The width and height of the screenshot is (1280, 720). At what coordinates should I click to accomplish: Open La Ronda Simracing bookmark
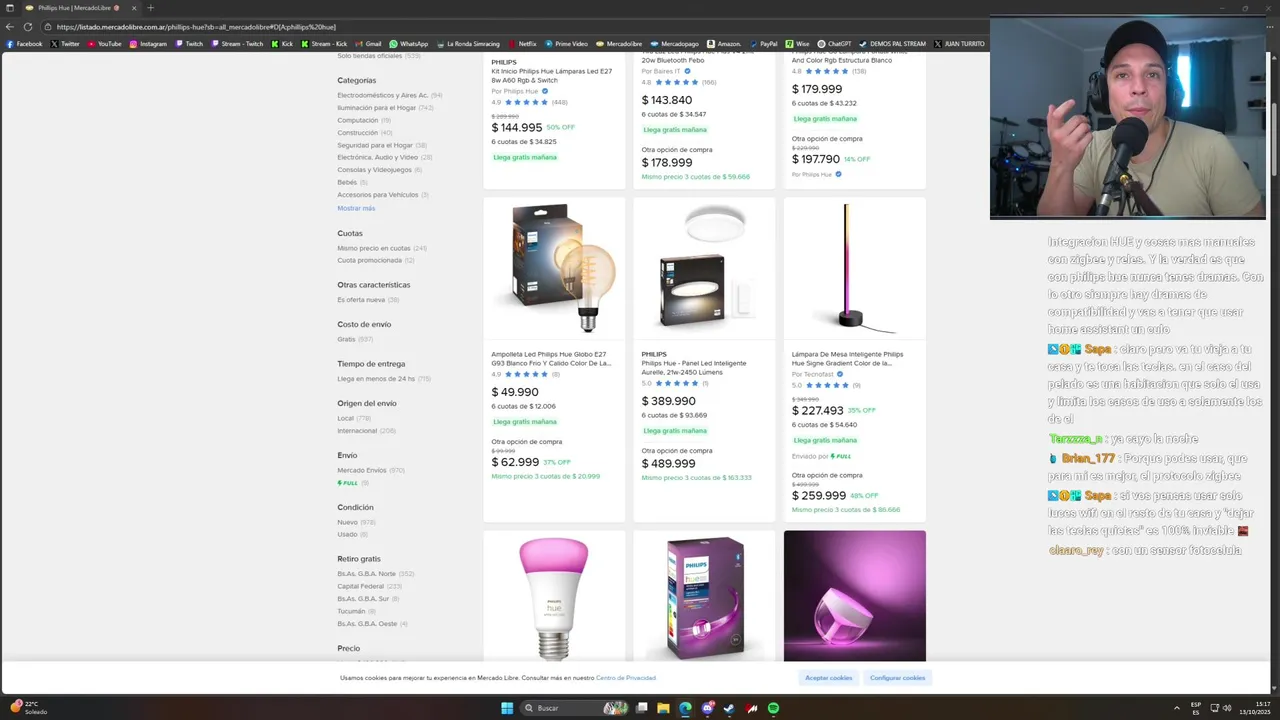point(467,44)
